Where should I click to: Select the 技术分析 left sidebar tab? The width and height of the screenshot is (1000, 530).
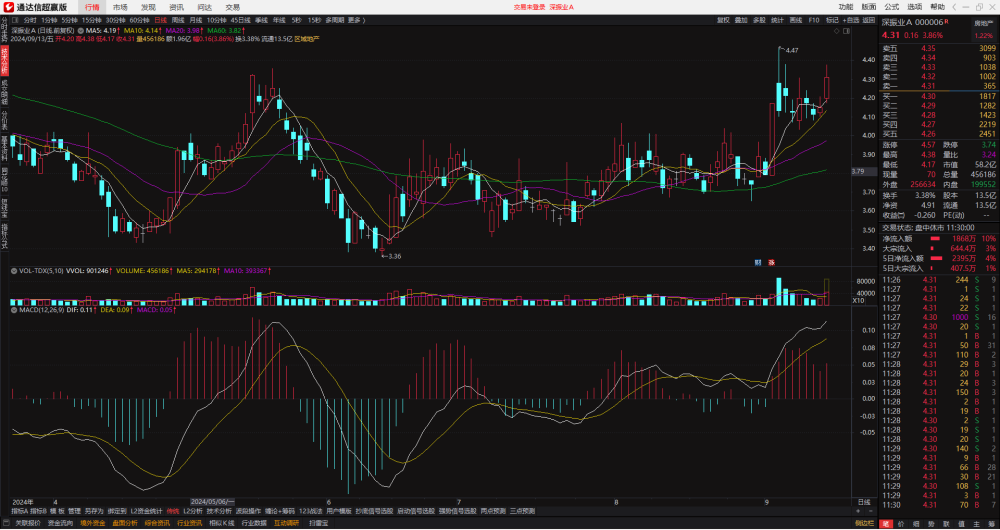point(4,62)
